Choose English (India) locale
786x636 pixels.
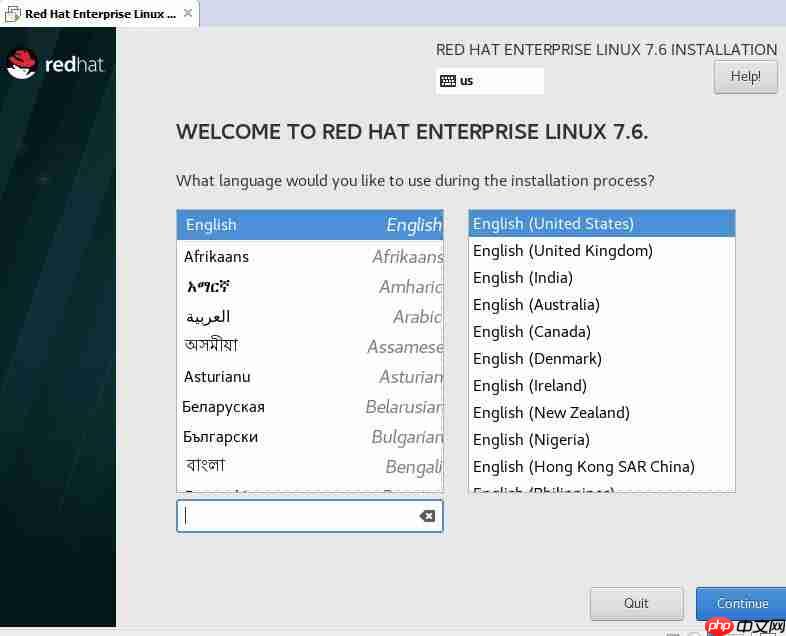(602, 278)
